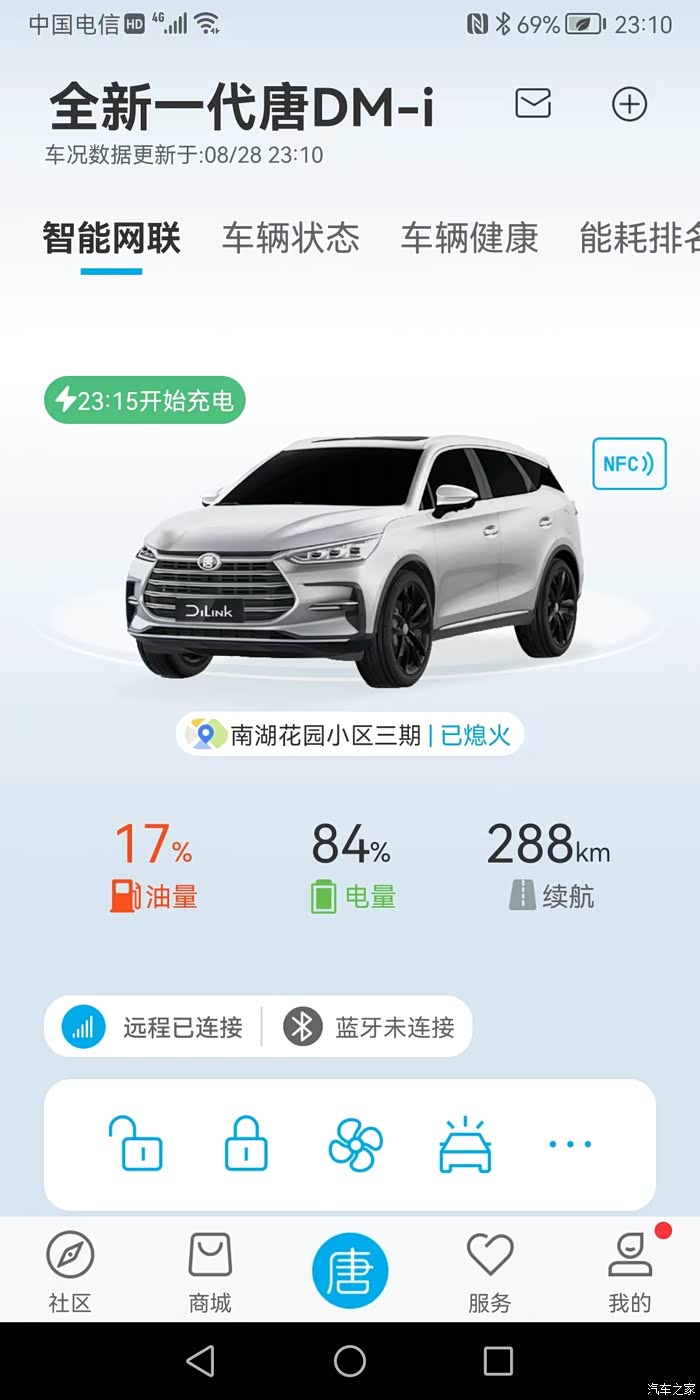Turn on the air conditioning fan icon
The image size is (700, 1400).
[355, 1144]
